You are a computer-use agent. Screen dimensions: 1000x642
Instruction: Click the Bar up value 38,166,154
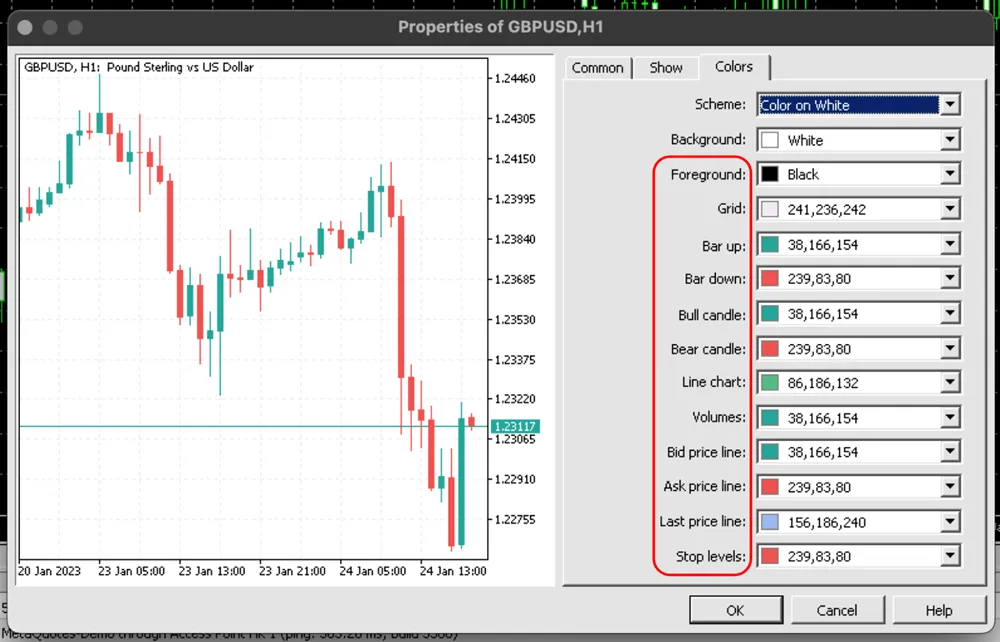pos(823,245)
